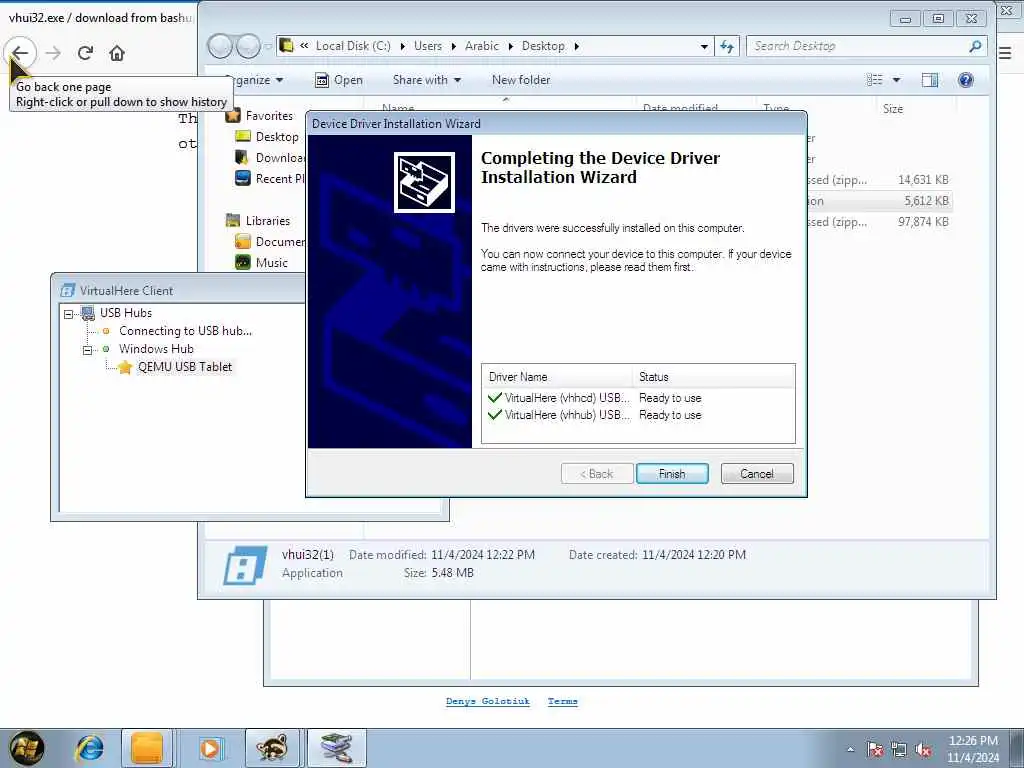Open Windows Media Player from taskbar
Image resolution: width=1024 pixels, height=768 pixels.
tap(210, 748)
